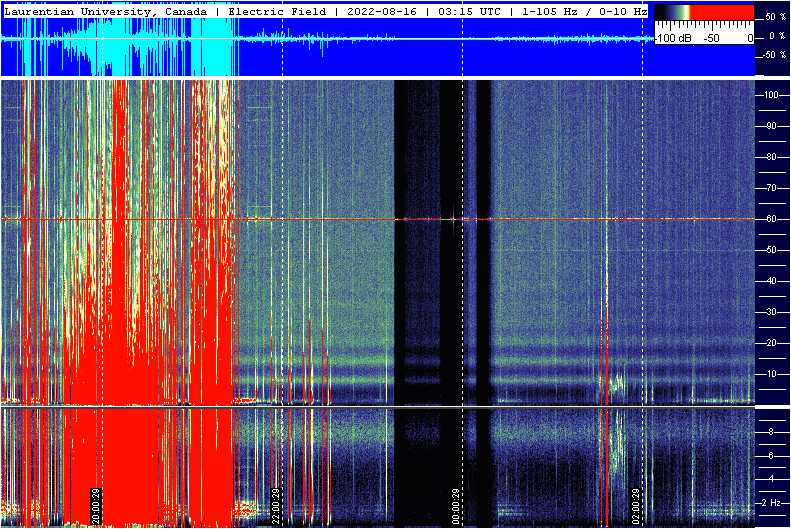
Task: Click the 22:00:29 time marker label
Action: pos(276,506)
